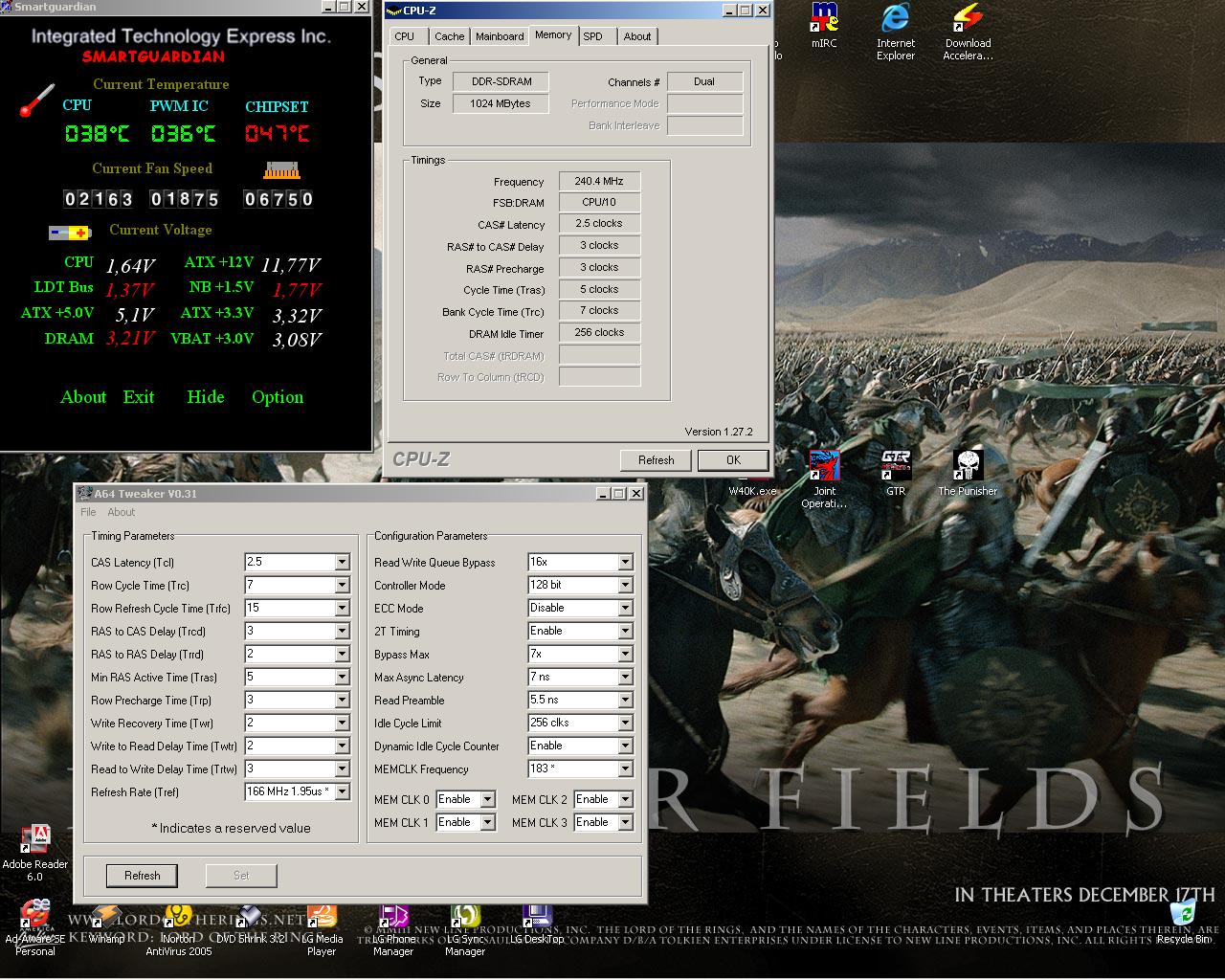1225x980 pixels.
Task: Expand CAS Latency (Tcl) dropdown
Action: coord(342,562)
